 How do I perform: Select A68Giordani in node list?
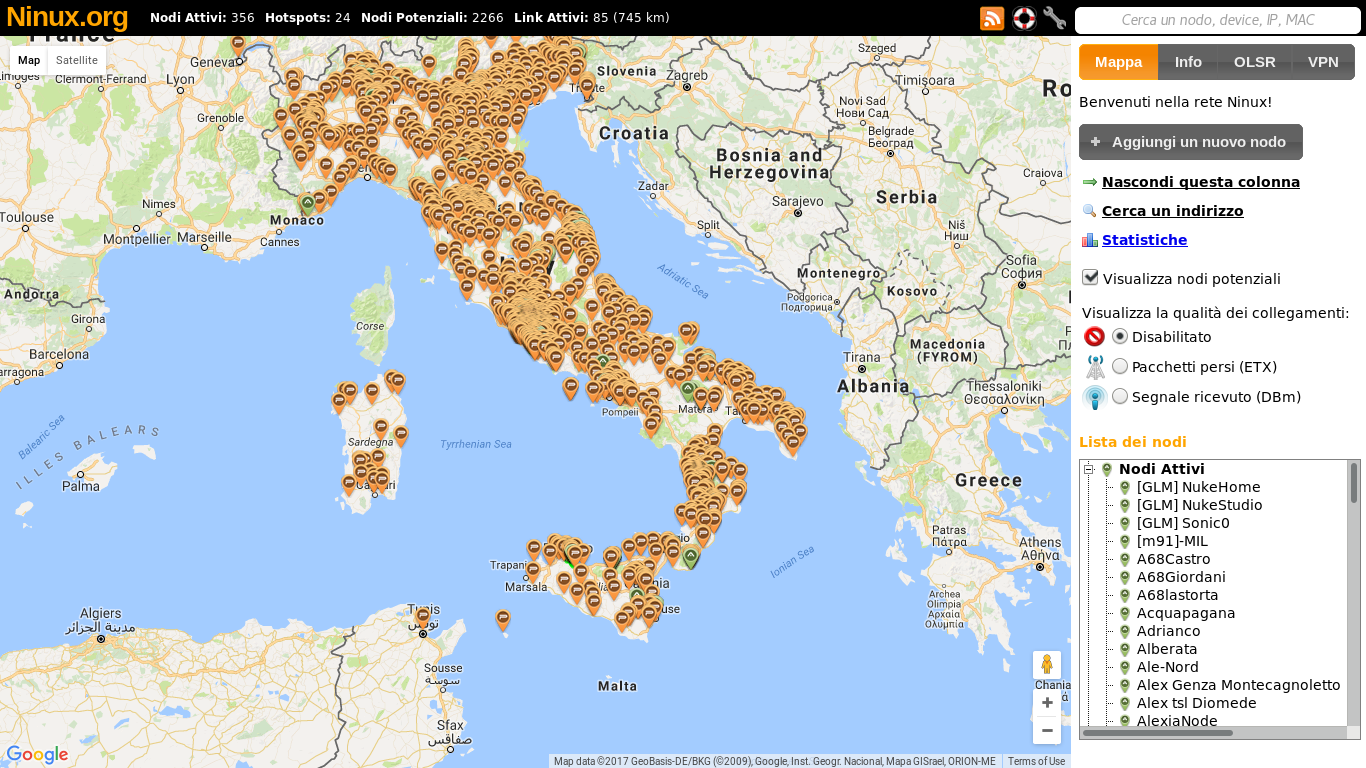(x=1181, y=577)
